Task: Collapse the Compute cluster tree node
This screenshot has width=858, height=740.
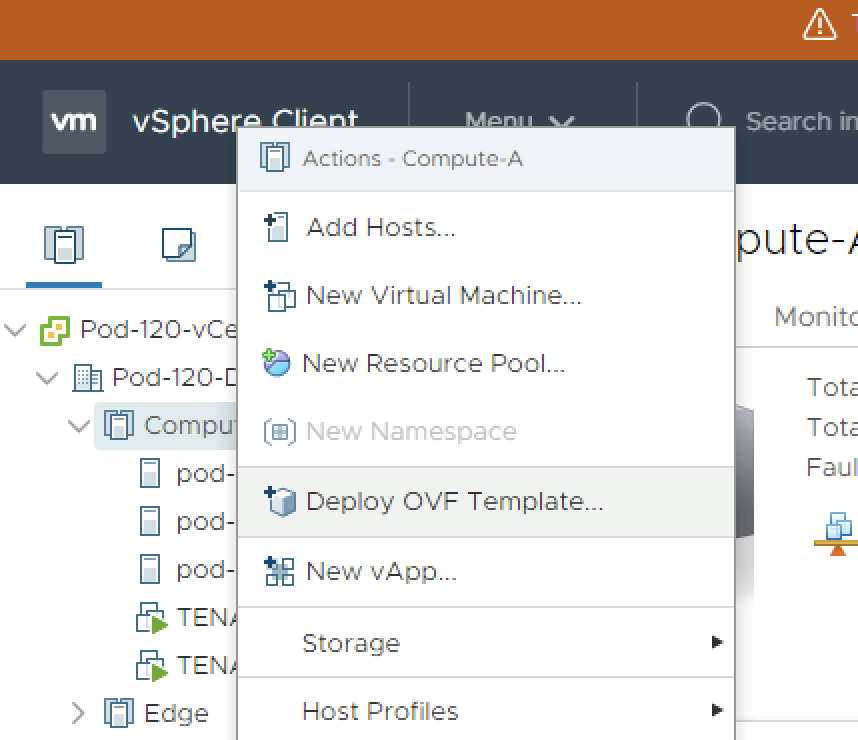Action: 79,426
